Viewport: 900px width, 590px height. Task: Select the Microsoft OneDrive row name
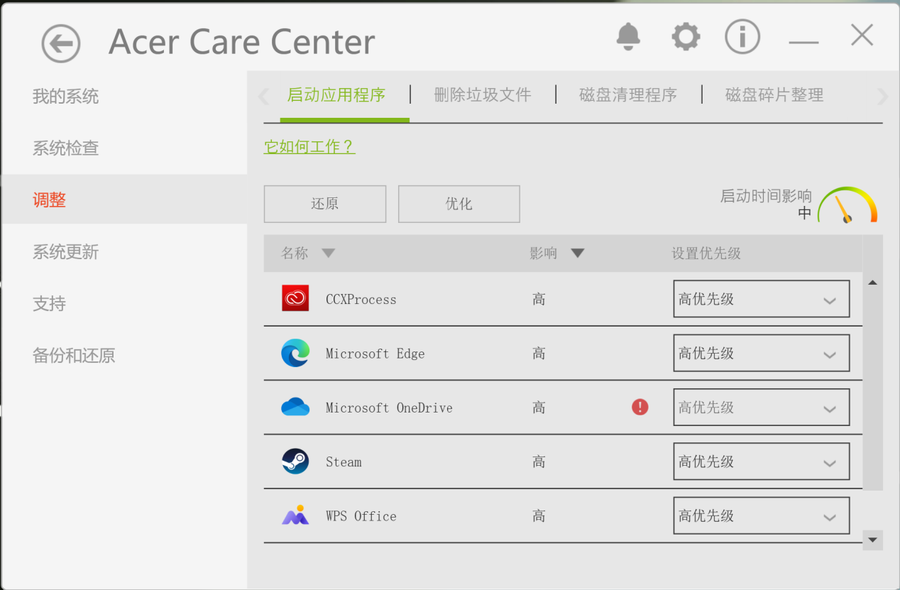389,407
